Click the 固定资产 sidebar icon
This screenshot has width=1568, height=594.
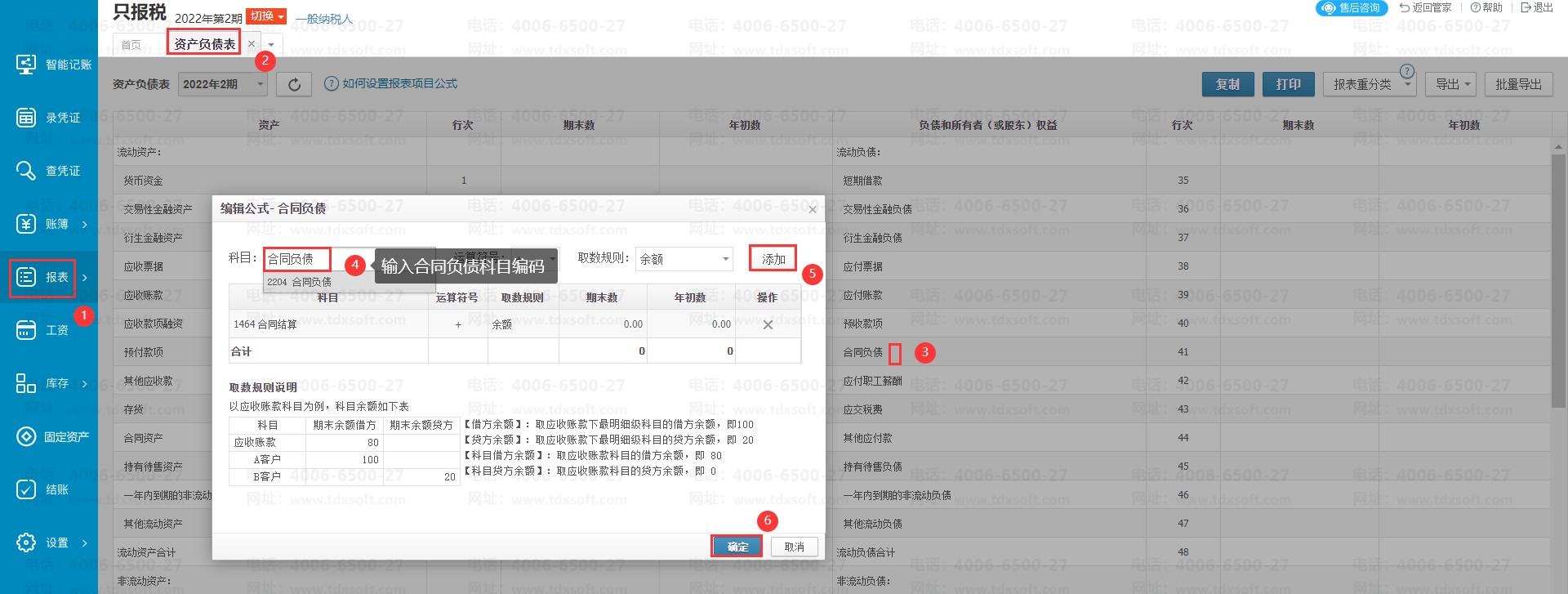click(26, 436)
